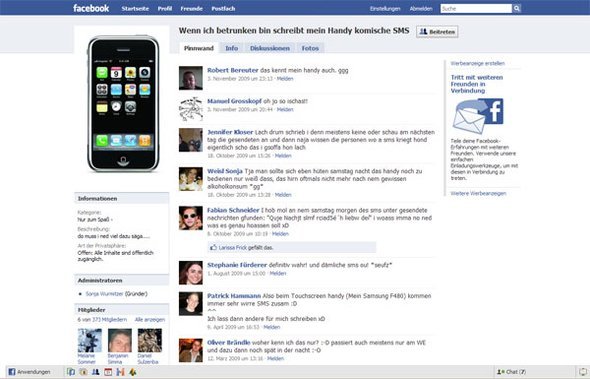Report Robert Bereuter's post via Melden
Screen dimensions: 590x379
pos(285,79)
